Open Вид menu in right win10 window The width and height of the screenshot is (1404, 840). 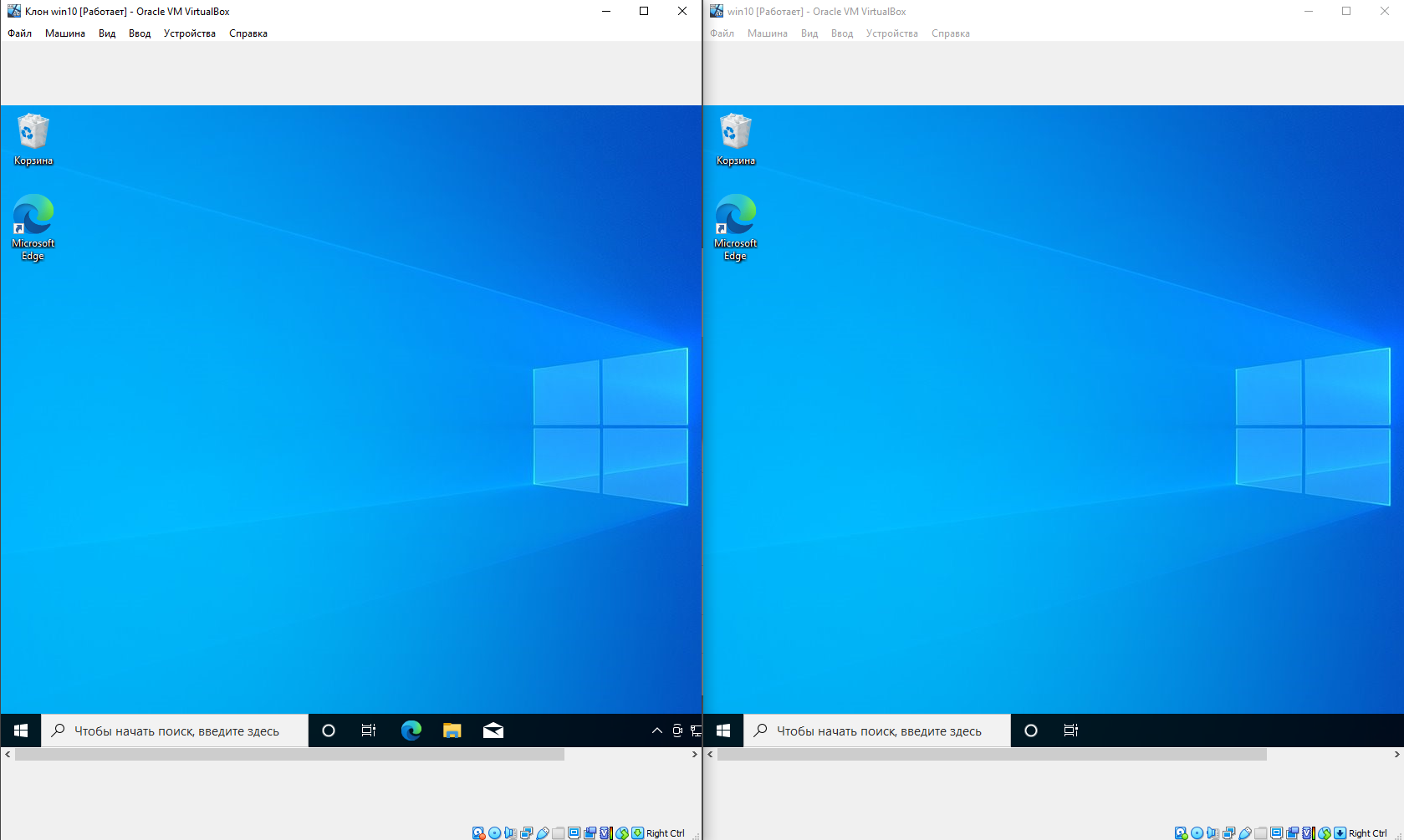[x=809, y=33]
